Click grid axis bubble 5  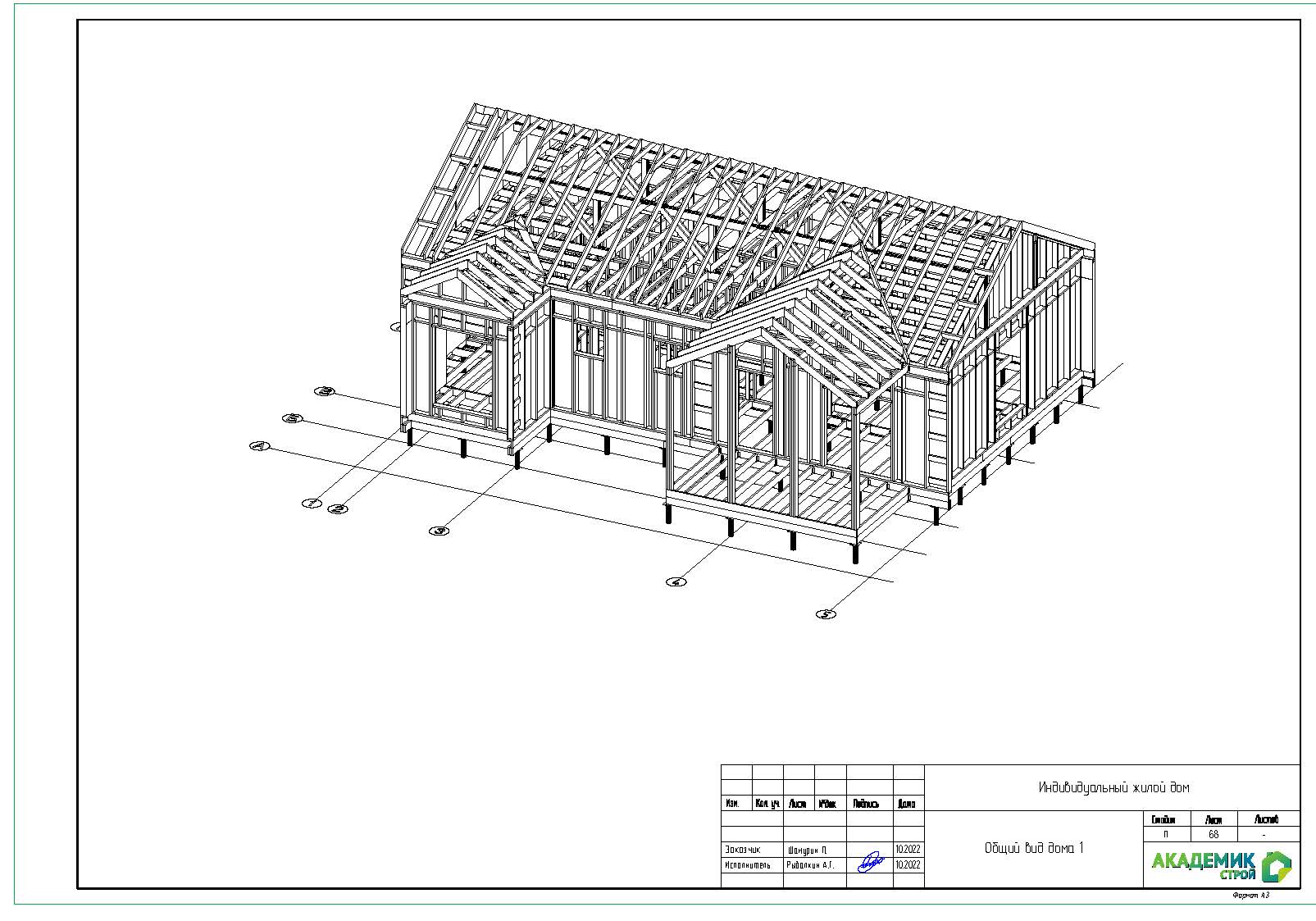[826, 614]
